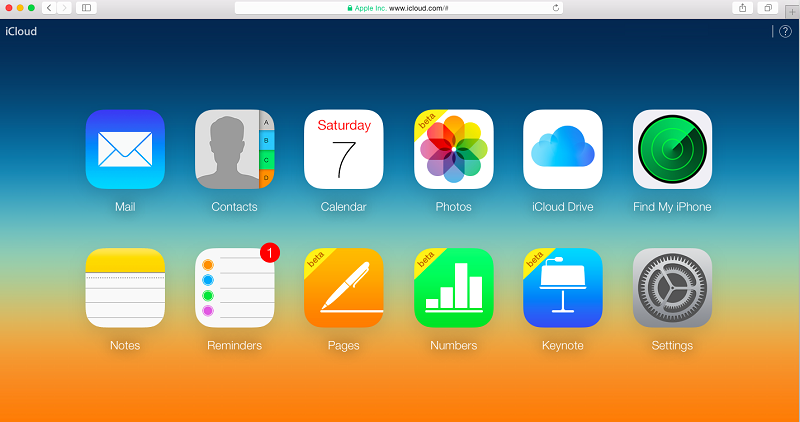Reload the page with the refresh icon

(556, 8)
